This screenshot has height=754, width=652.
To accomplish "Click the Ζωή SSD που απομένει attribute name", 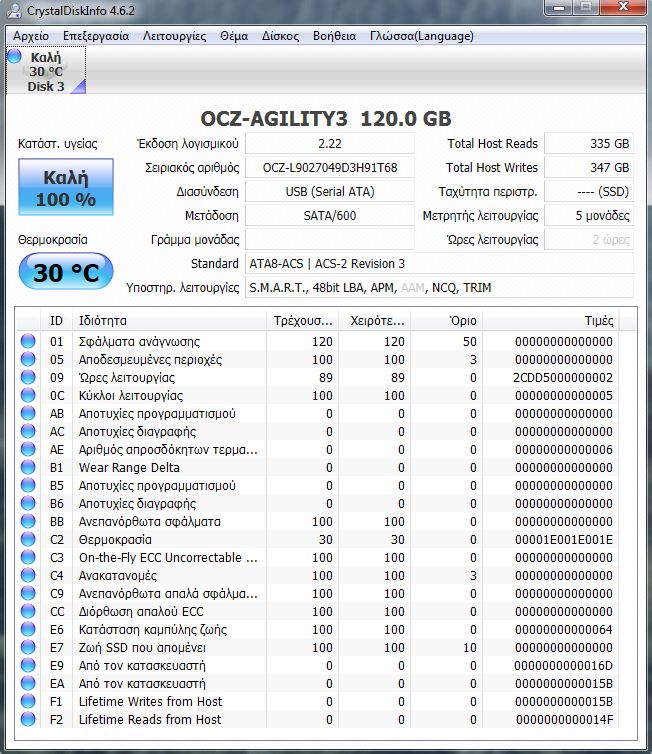I will pos(142,648).
